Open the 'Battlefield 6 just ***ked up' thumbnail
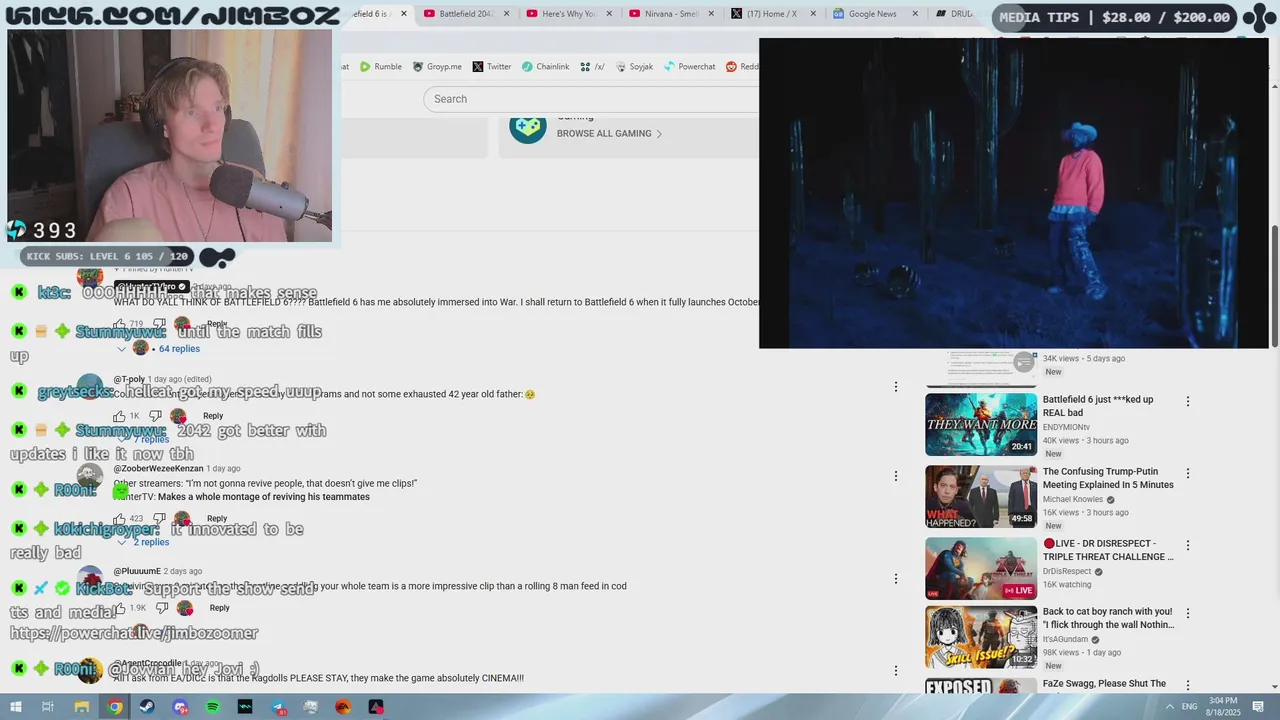Image resolution: width=1280 pixels, height=720 pixels. click(x=981, y=424)
